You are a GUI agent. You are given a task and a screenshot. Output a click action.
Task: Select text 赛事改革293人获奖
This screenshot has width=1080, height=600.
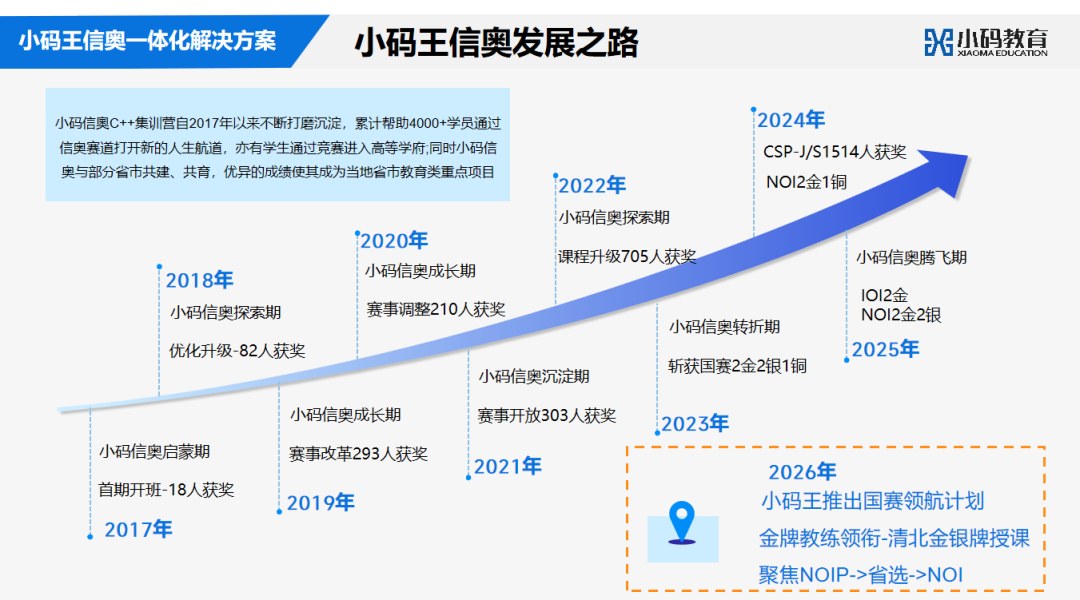358,454
